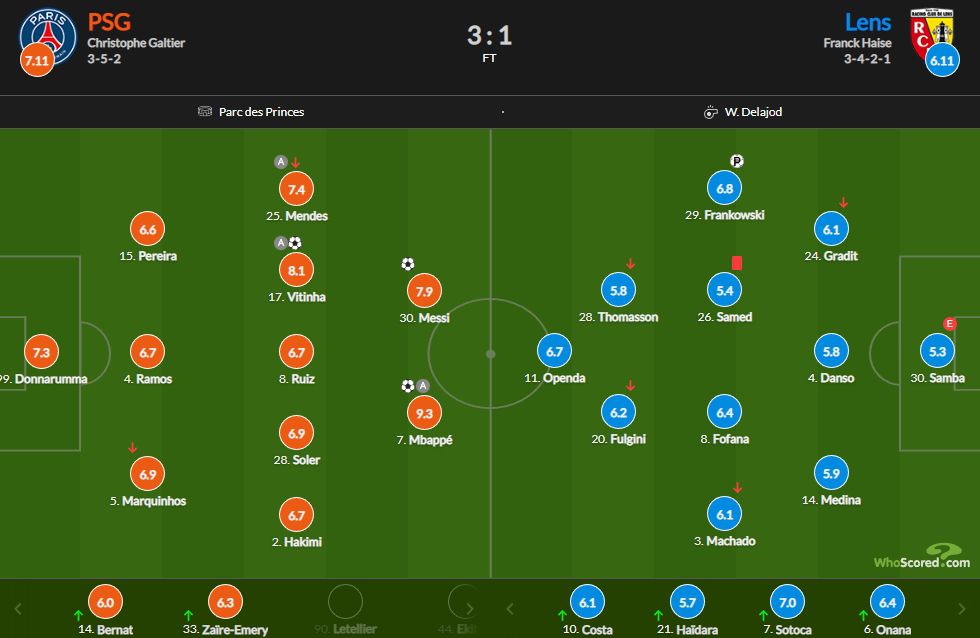Screen dimensions: 980x638
Task: Open the Lens team name link
Action: pos(868,22)
